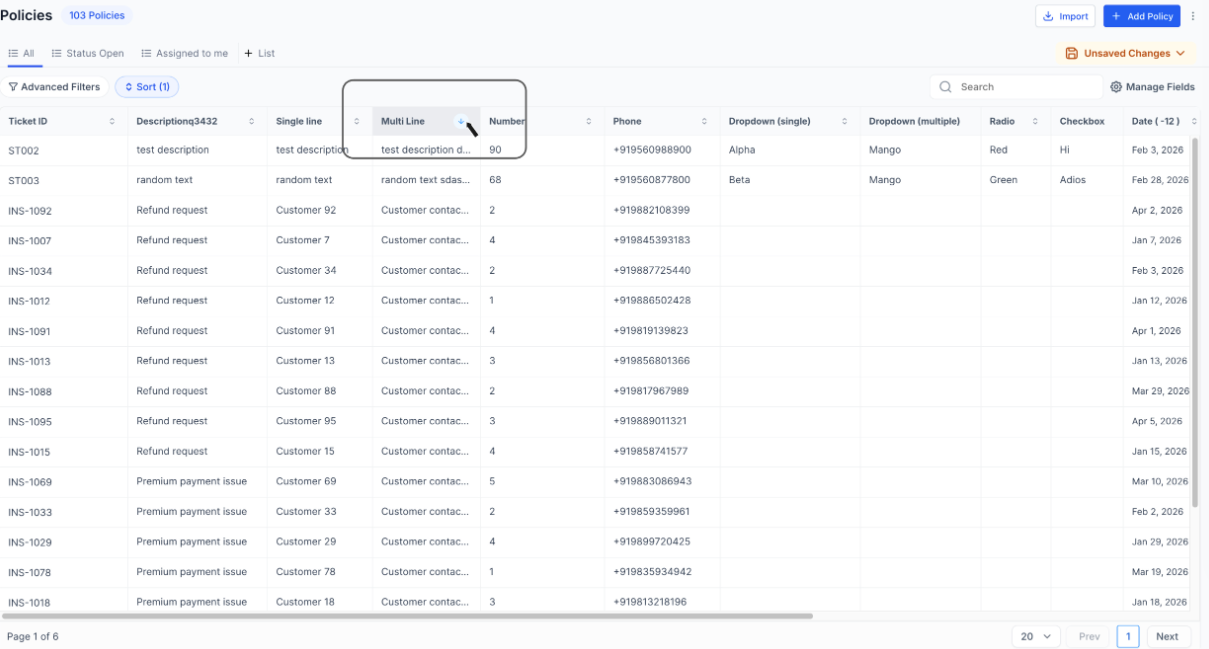Click sort icon in Descriptionq3432 column header

(x=251, y=121)
